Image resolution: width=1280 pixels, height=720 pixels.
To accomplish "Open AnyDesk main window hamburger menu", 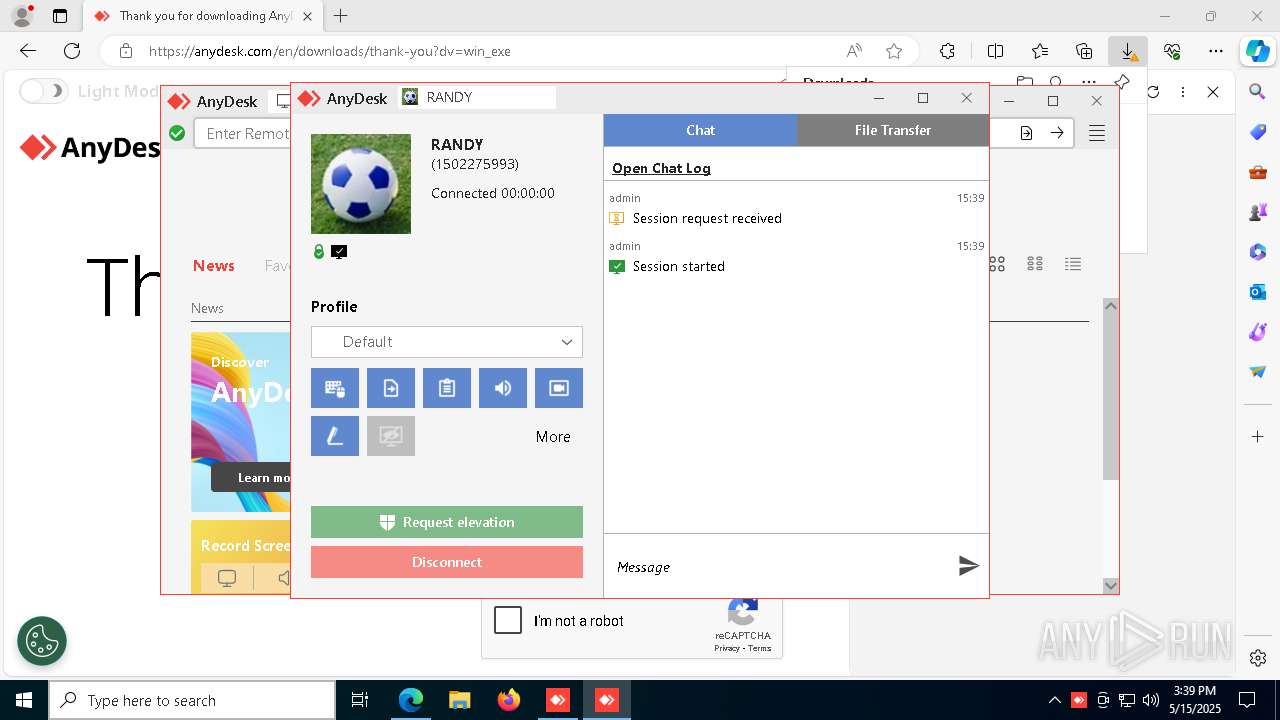I will click(1097, 133).
